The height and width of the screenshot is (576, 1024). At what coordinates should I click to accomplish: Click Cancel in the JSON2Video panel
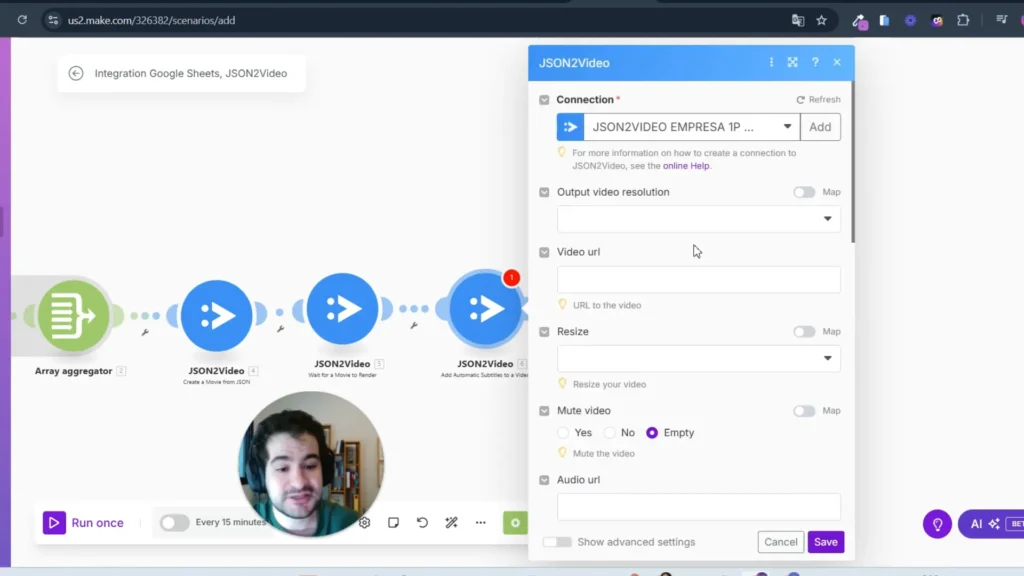coord(780,542)
